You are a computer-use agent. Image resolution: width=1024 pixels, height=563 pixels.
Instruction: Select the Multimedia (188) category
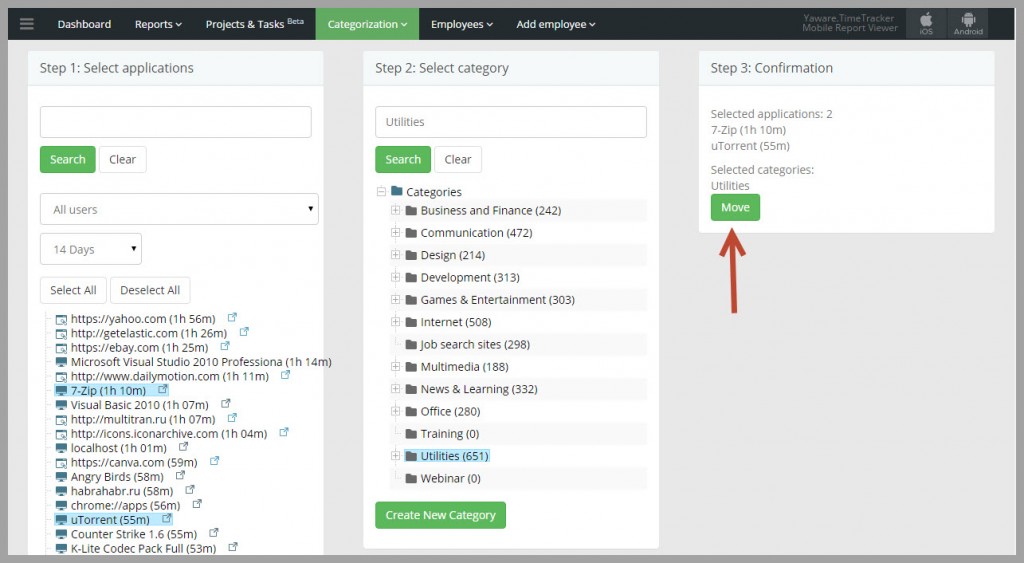point(464,367)
